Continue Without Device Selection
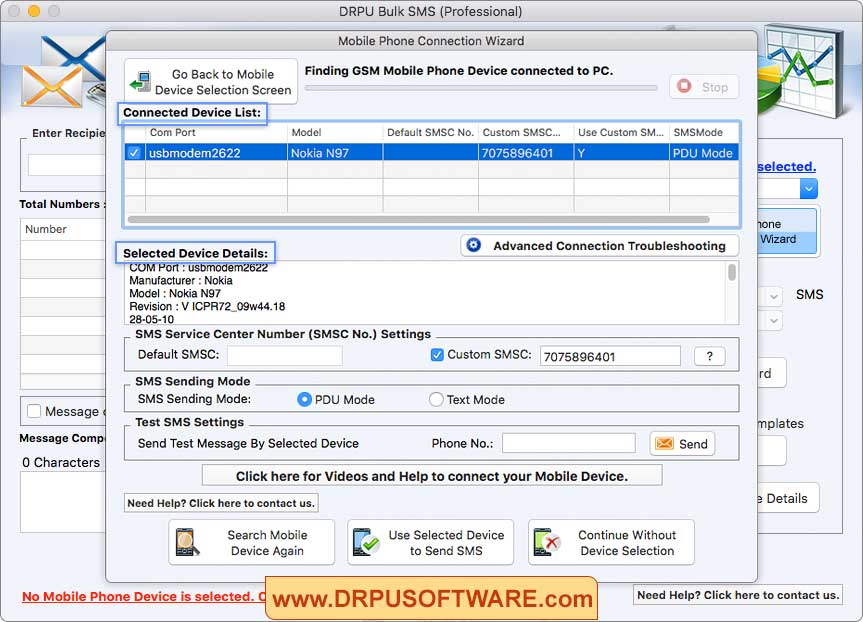The height and width of the screenshot is (622, 863). (611, 542)
